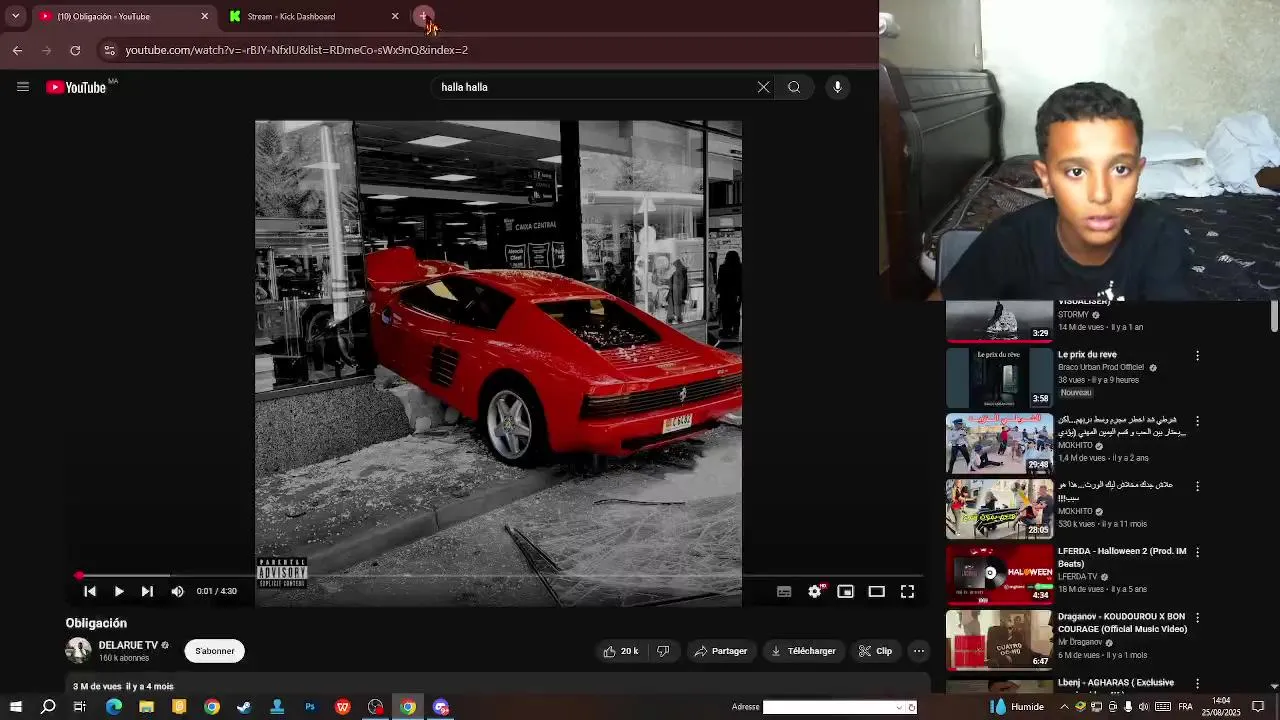Subscribe with S'abonner button
The height and width of the screenshot is (720, 1280).
[x=214, y=651]
